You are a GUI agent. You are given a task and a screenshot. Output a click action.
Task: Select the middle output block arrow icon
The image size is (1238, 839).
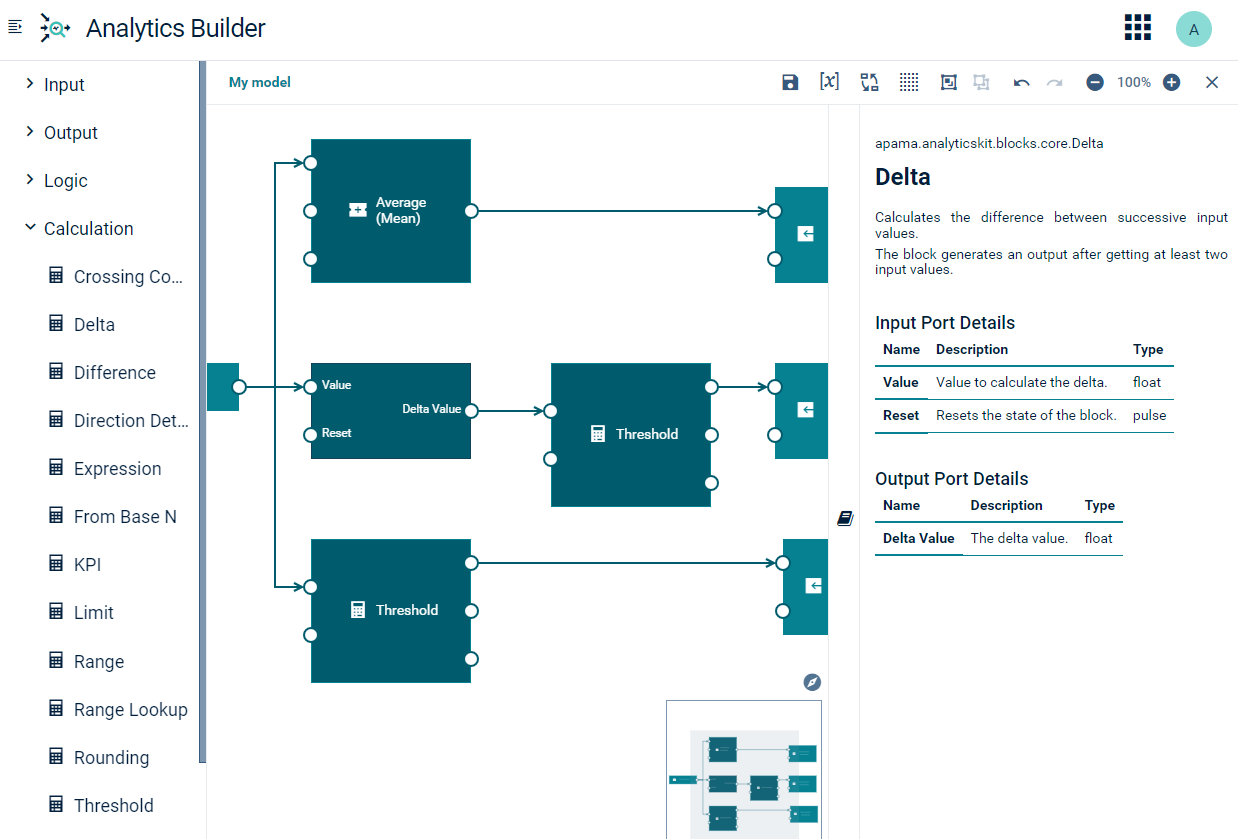click(x=806, y=410)
